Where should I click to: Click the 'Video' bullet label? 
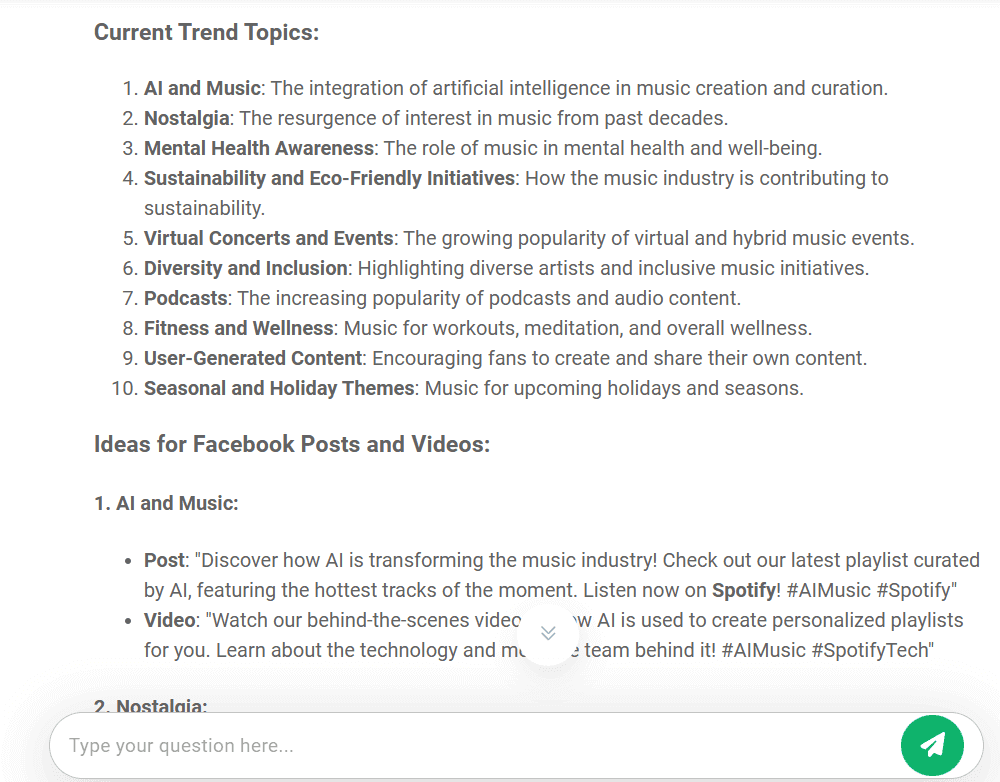(170, 620)
